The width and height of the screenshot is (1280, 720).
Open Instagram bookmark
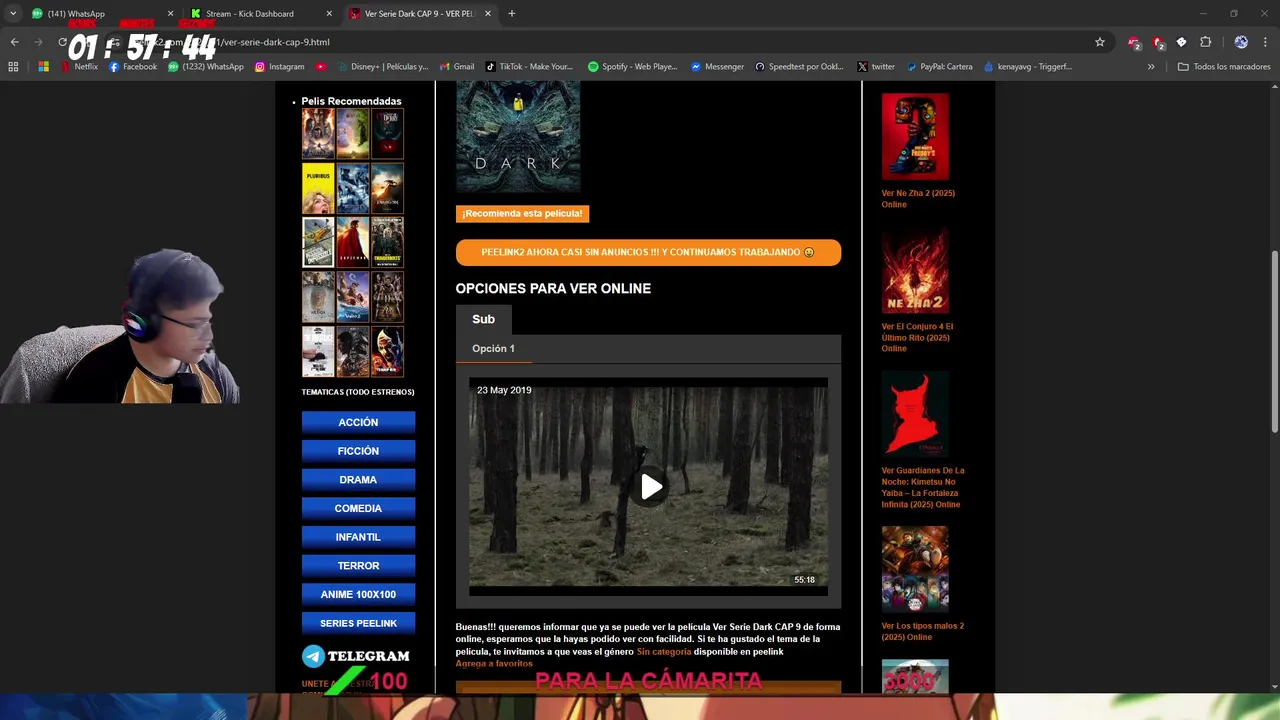pos(279,67)
